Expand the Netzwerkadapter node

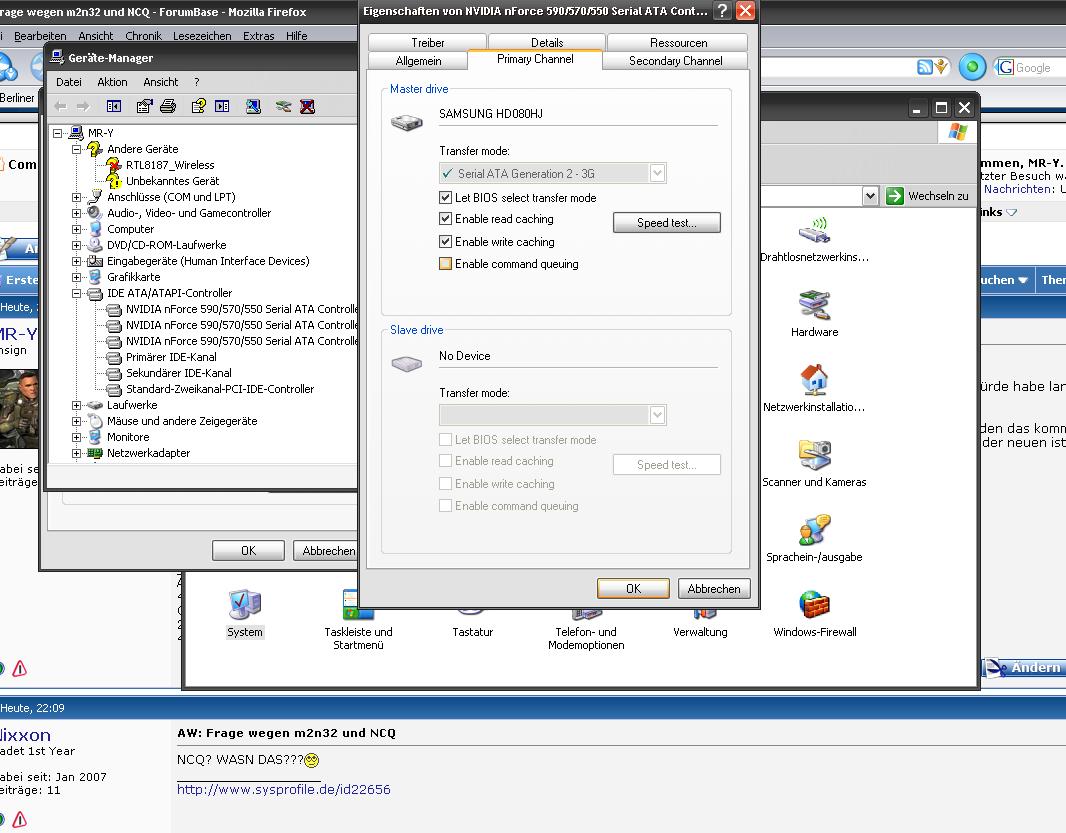pyautogui.click(x=76, y=453)
